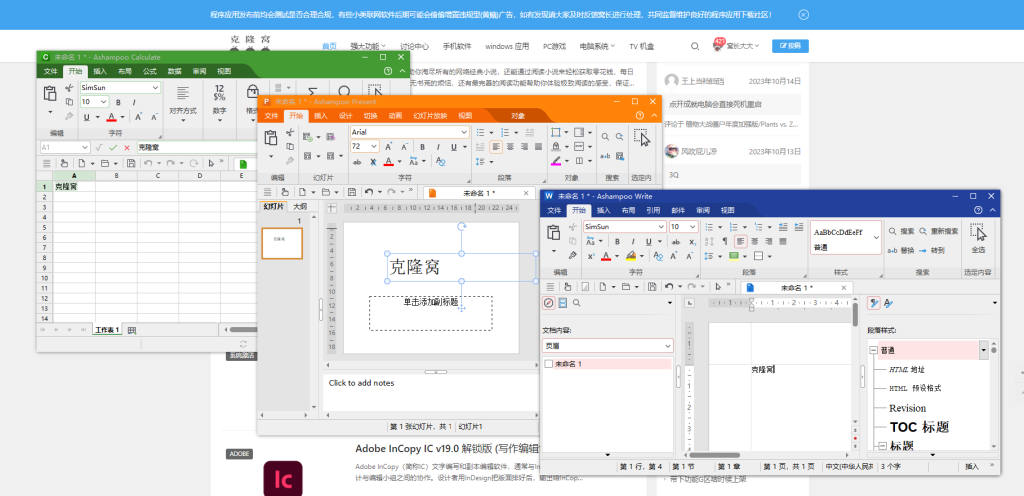1024x496 pixels.
Task: Open the Arial font dropdown in Present
Action: pos(464,132)
